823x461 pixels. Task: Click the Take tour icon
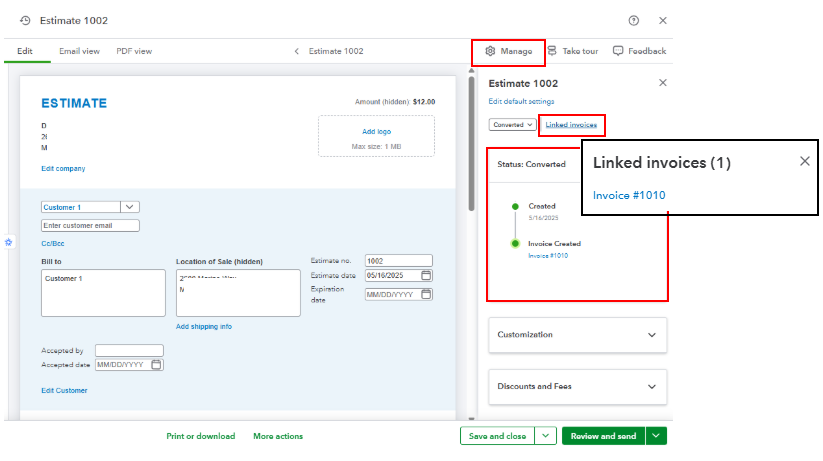(552, 51)
